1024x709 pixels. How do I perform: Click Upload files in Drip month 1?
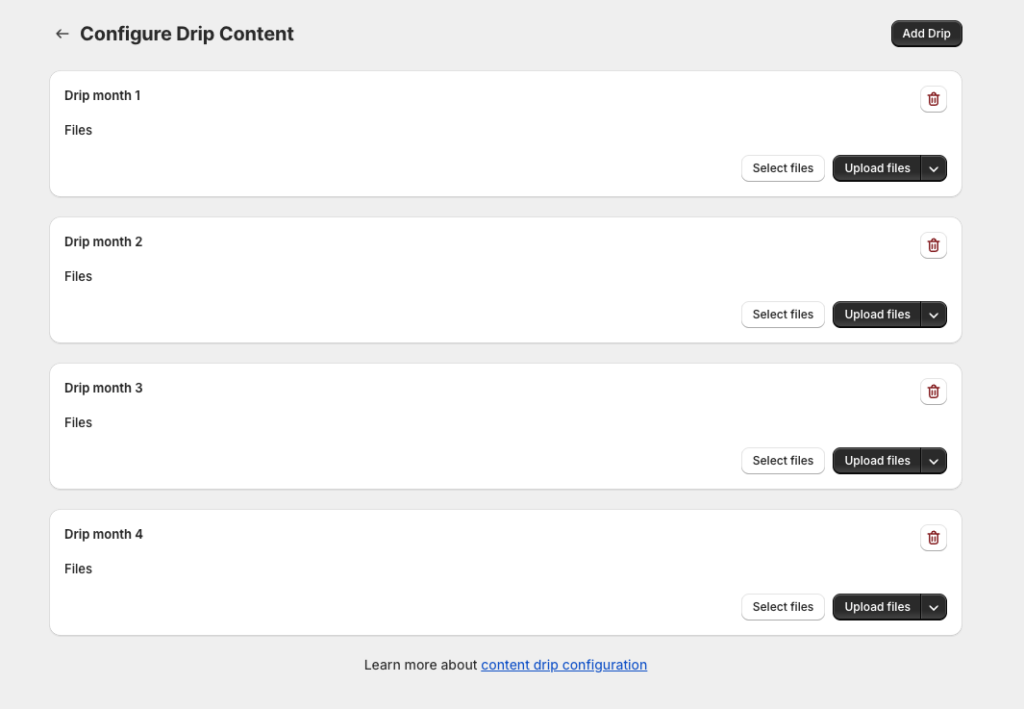click(x=876, y=168)
